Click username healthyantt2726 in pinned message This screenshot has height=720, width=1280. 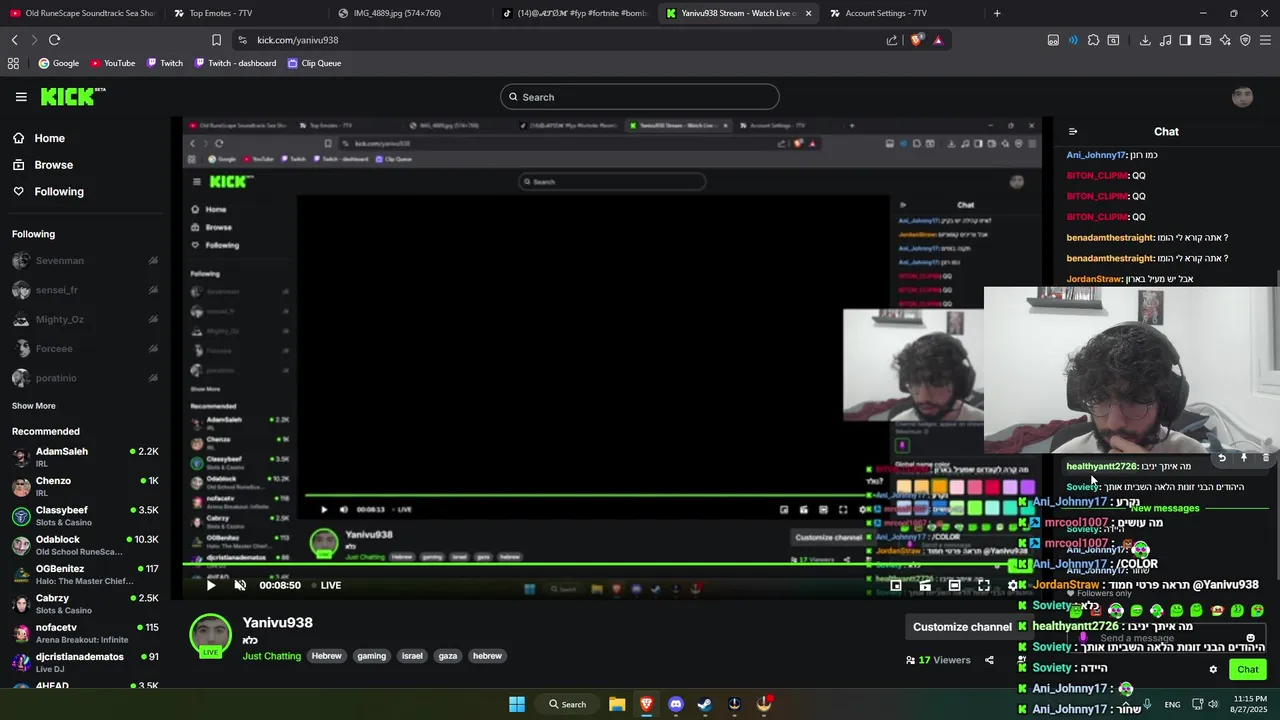(1102, 466)
